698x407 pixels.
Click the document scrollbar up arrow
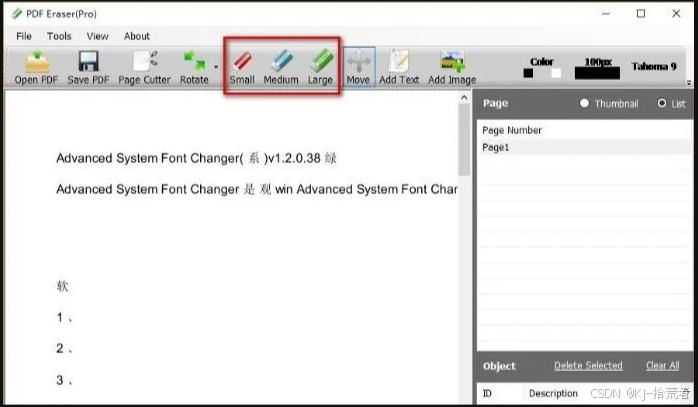pos(464,98)
